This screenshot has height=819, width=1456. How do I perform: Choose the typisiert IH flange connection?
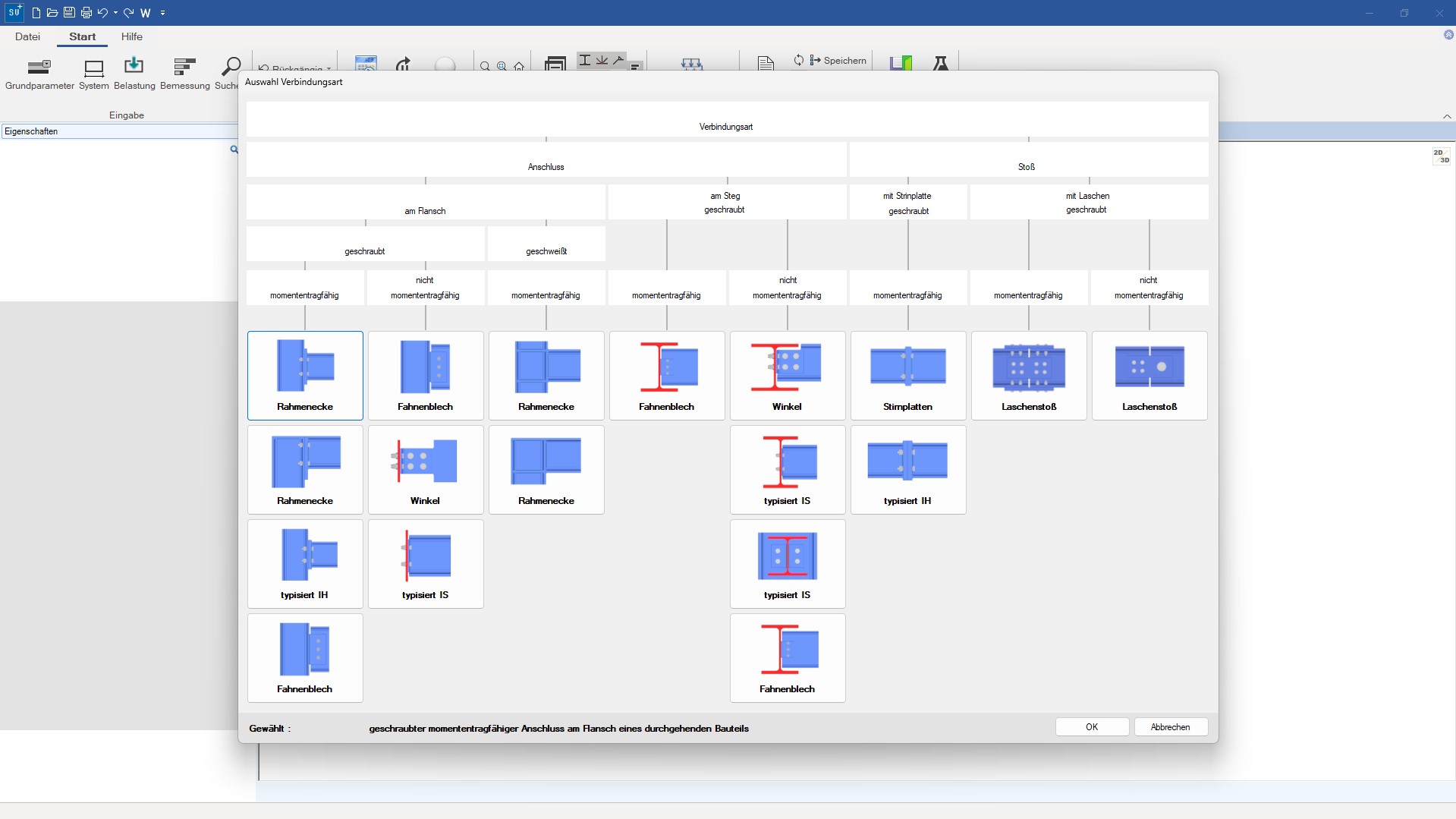pos(305,563)
